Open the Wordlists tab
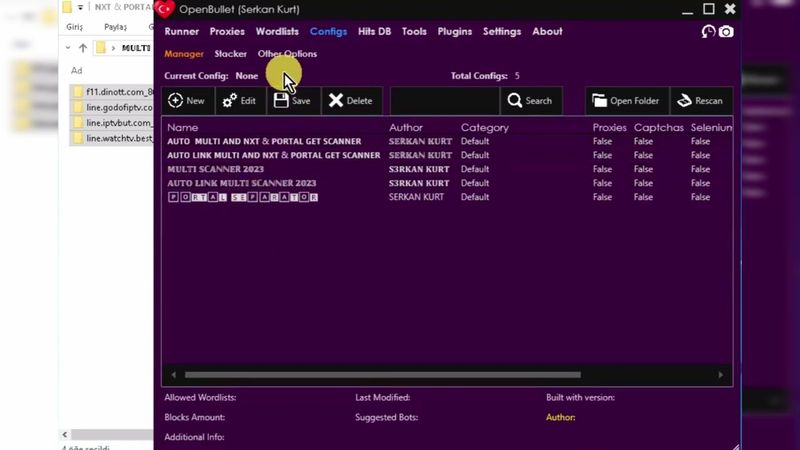Image resolution: width=800 pixels, height=450 pixels. point(277,32)
